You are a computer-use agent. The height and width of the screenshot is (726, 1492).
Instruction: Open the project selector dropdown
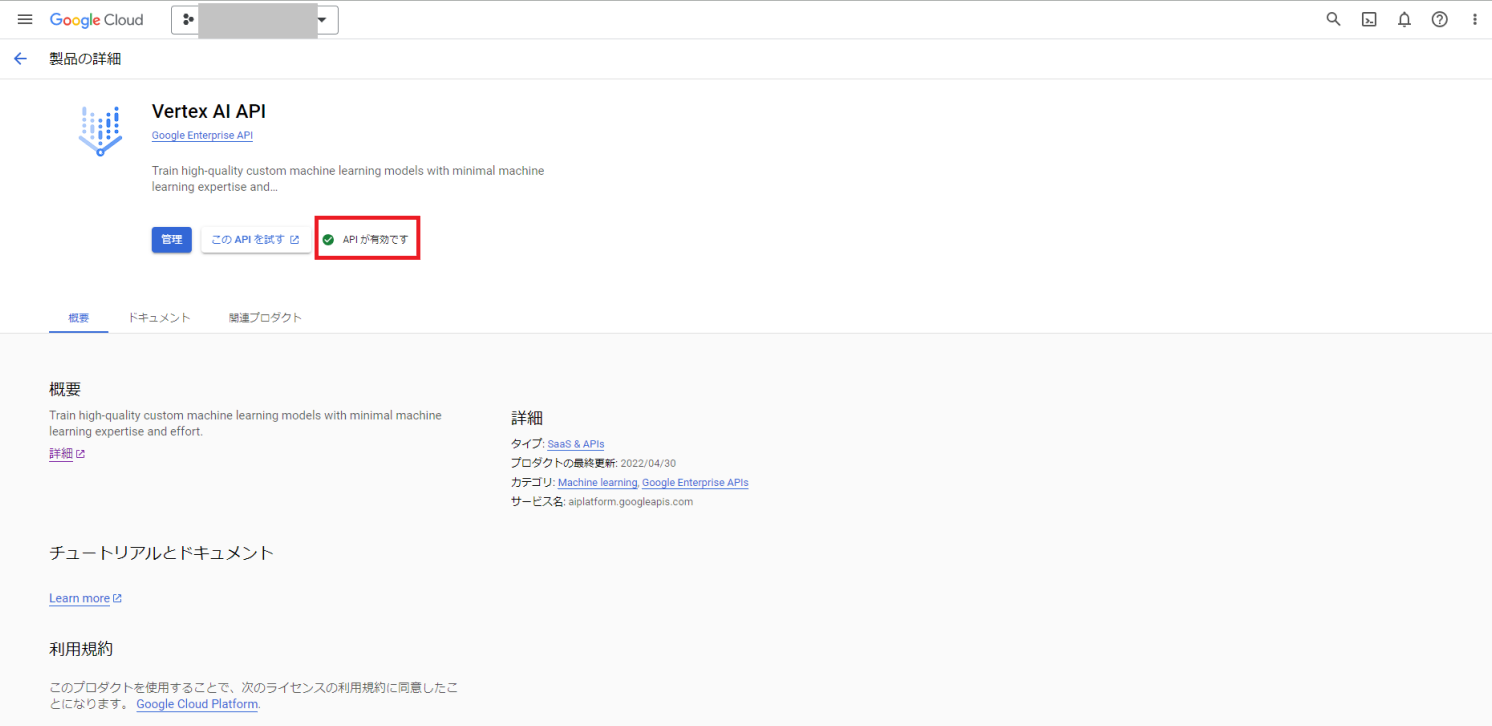tap(255, 20)
